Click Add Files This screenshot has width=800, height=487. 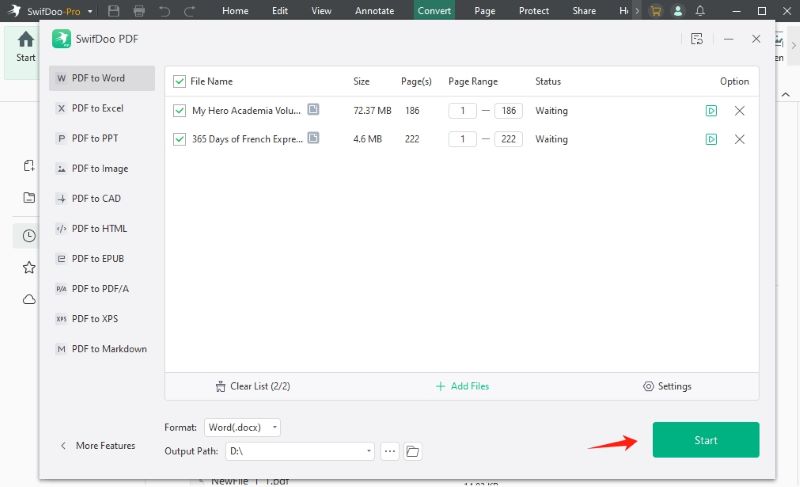[462, 386]
